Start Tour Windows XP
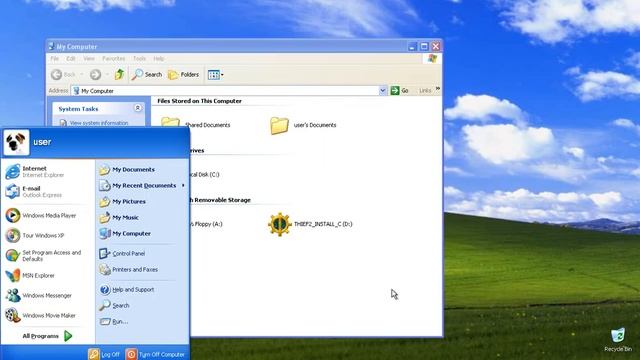The height and width of the screenshot is (360, 640). pyautogui.click(x=35, y=235)
